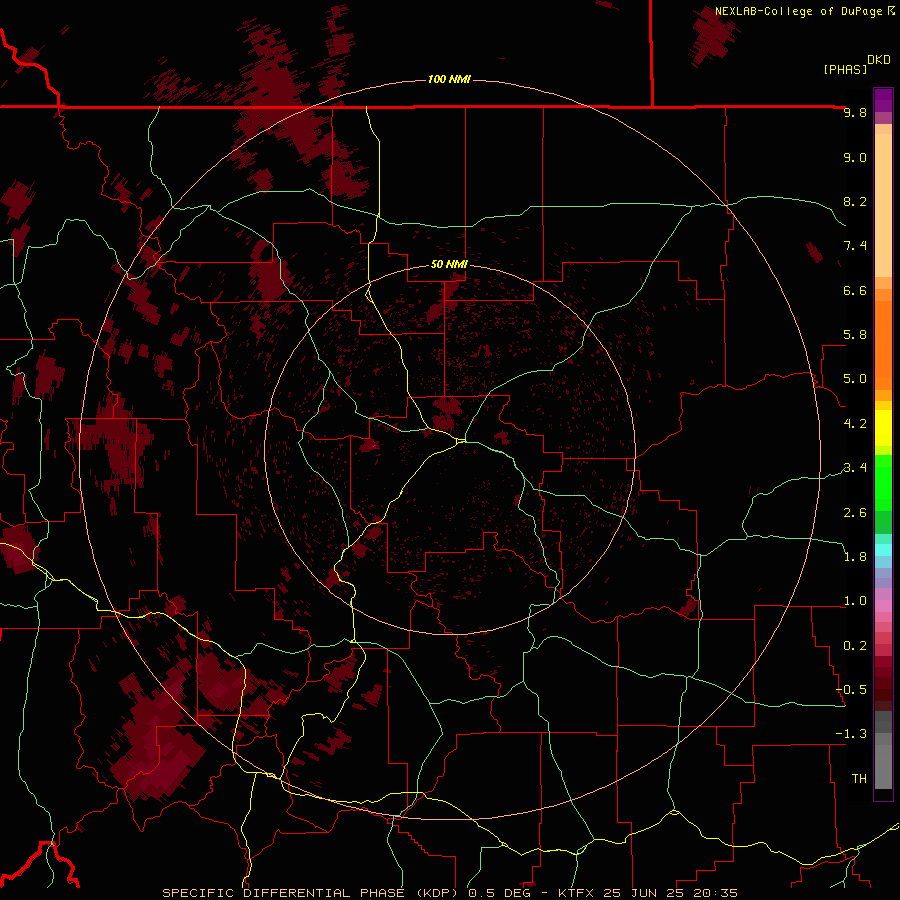Click the 7.4 scale value

pyautogui.click(x=855, y=246)
